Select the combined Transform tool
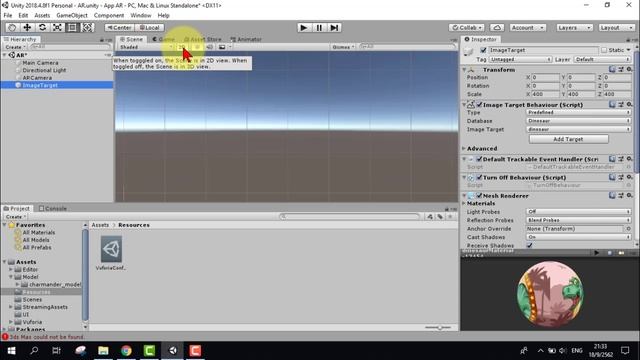The image size is (640, 360). 87,27
